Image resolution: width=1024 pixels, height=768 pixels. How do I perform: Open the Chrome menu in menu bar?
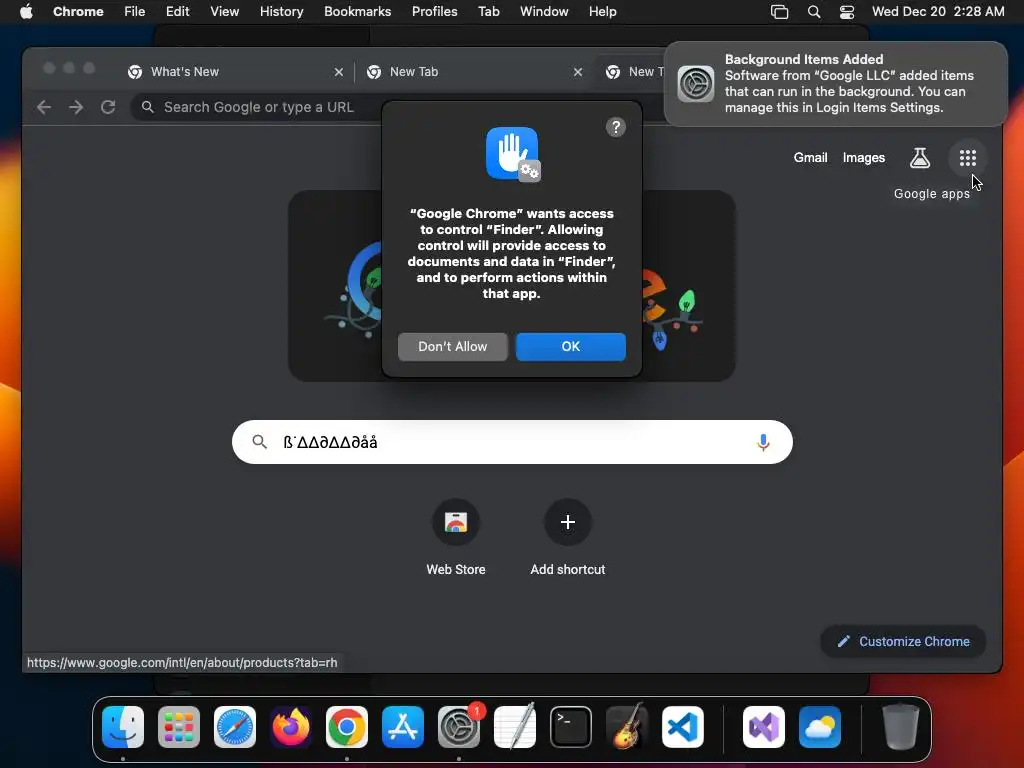pyautogui.click(x=78, y=11)
